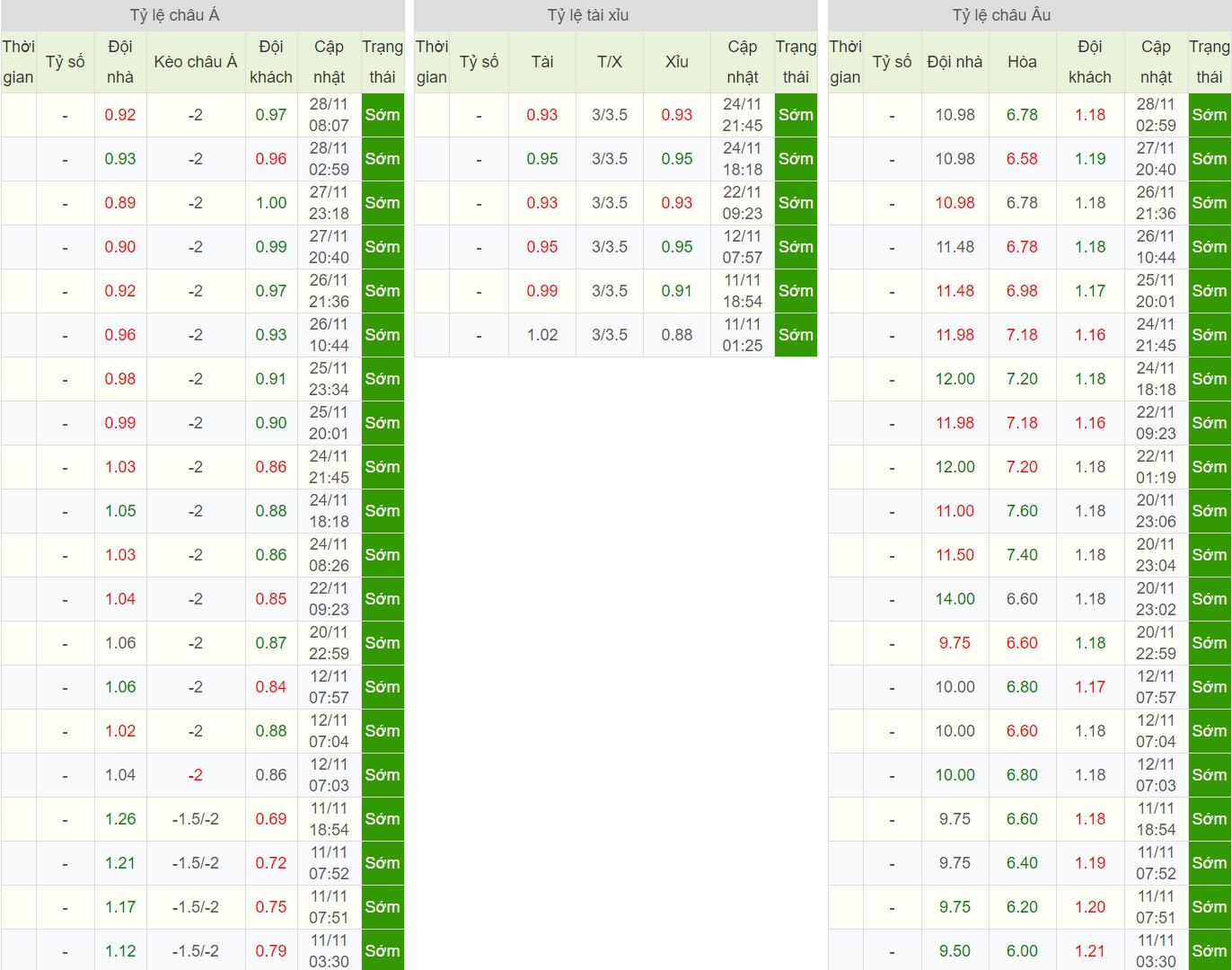The height and width of the screenshot is (970, 1232).
Task: Click draw odds 6.58 in the European table
Action: [x=1022, y=159]
